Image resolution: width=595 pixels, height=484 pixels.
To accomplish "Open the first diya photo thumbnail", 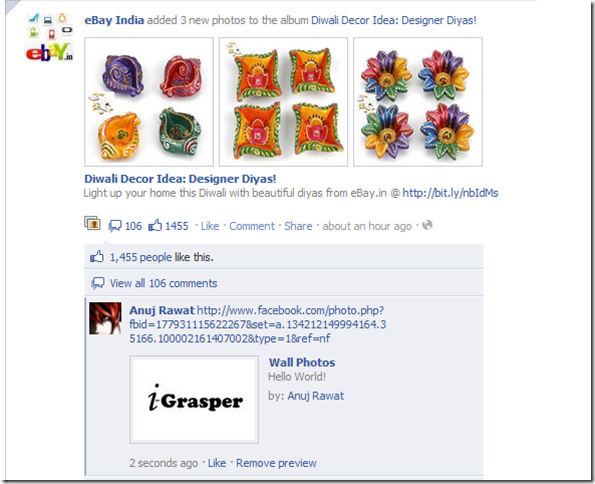I will (x=149, y=102).
